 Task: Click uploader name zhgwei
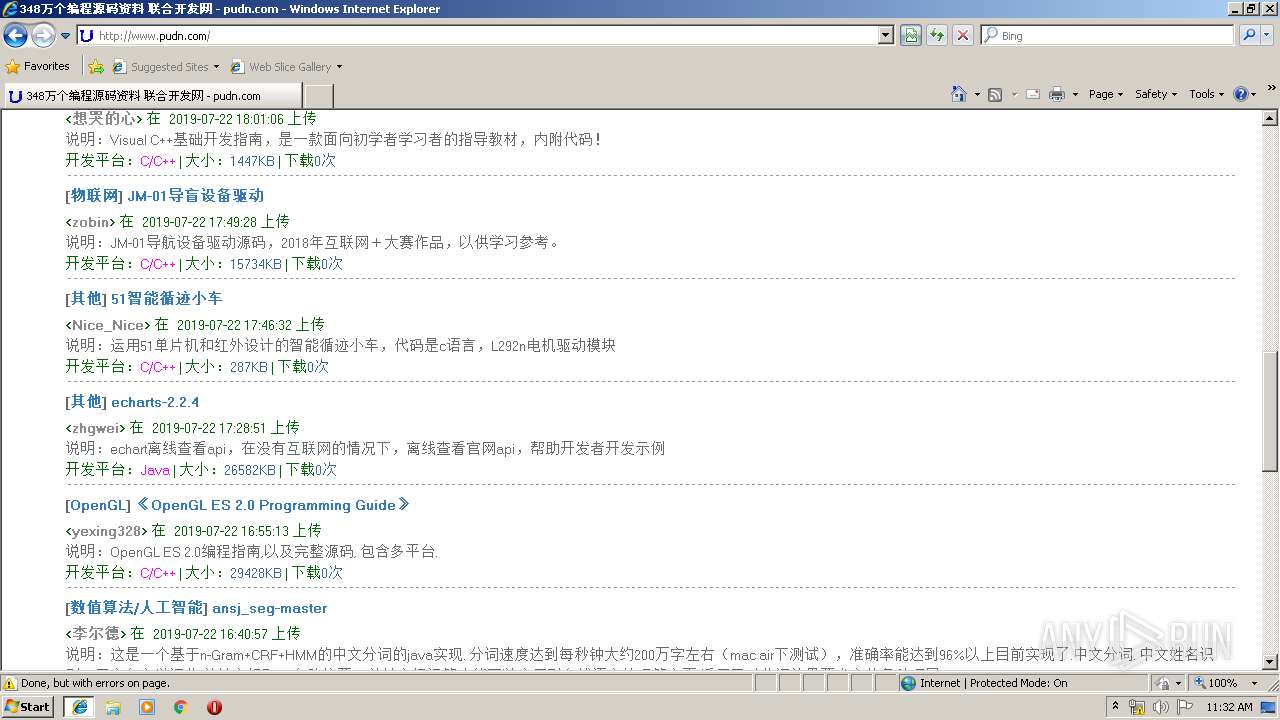click(x=96, y=428)
